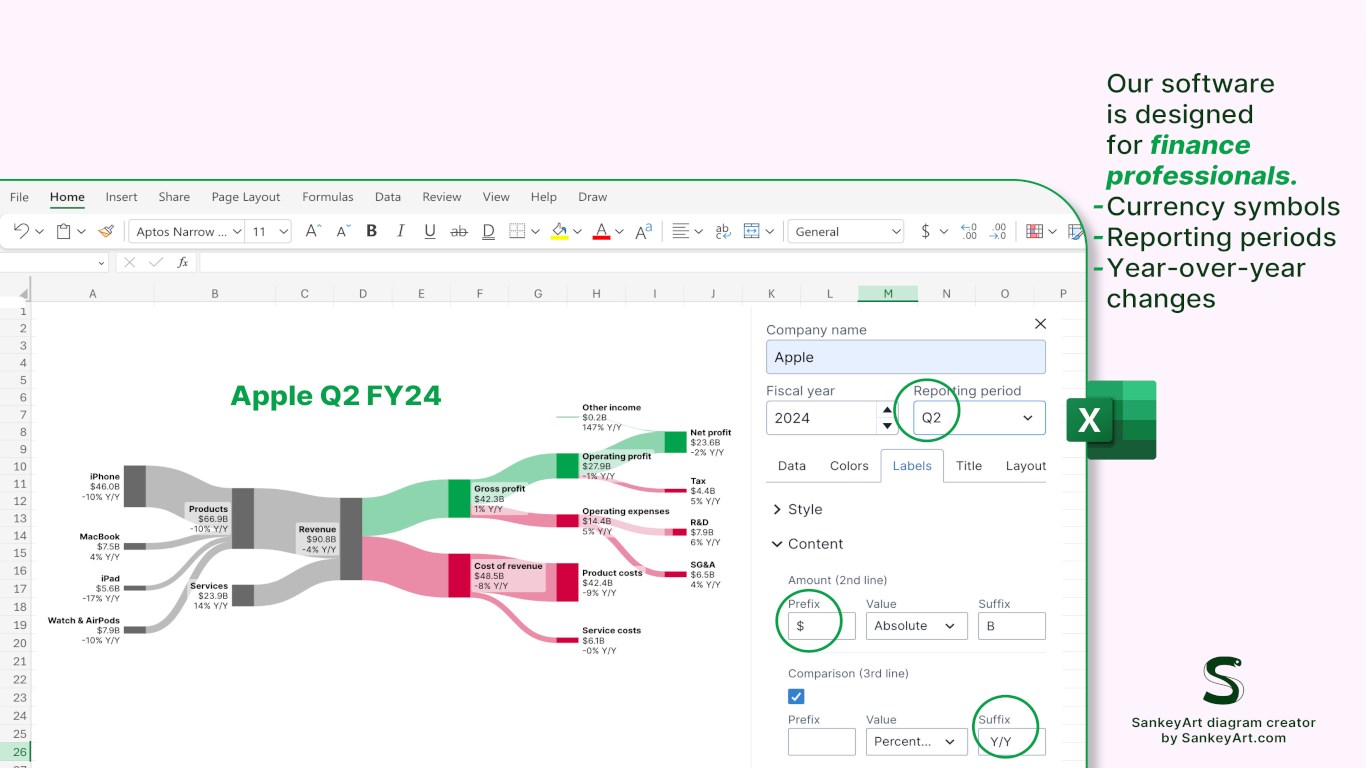Open the Amount Value Absolute dropdown
This screenshot has height=768, width=1366.
917,626
